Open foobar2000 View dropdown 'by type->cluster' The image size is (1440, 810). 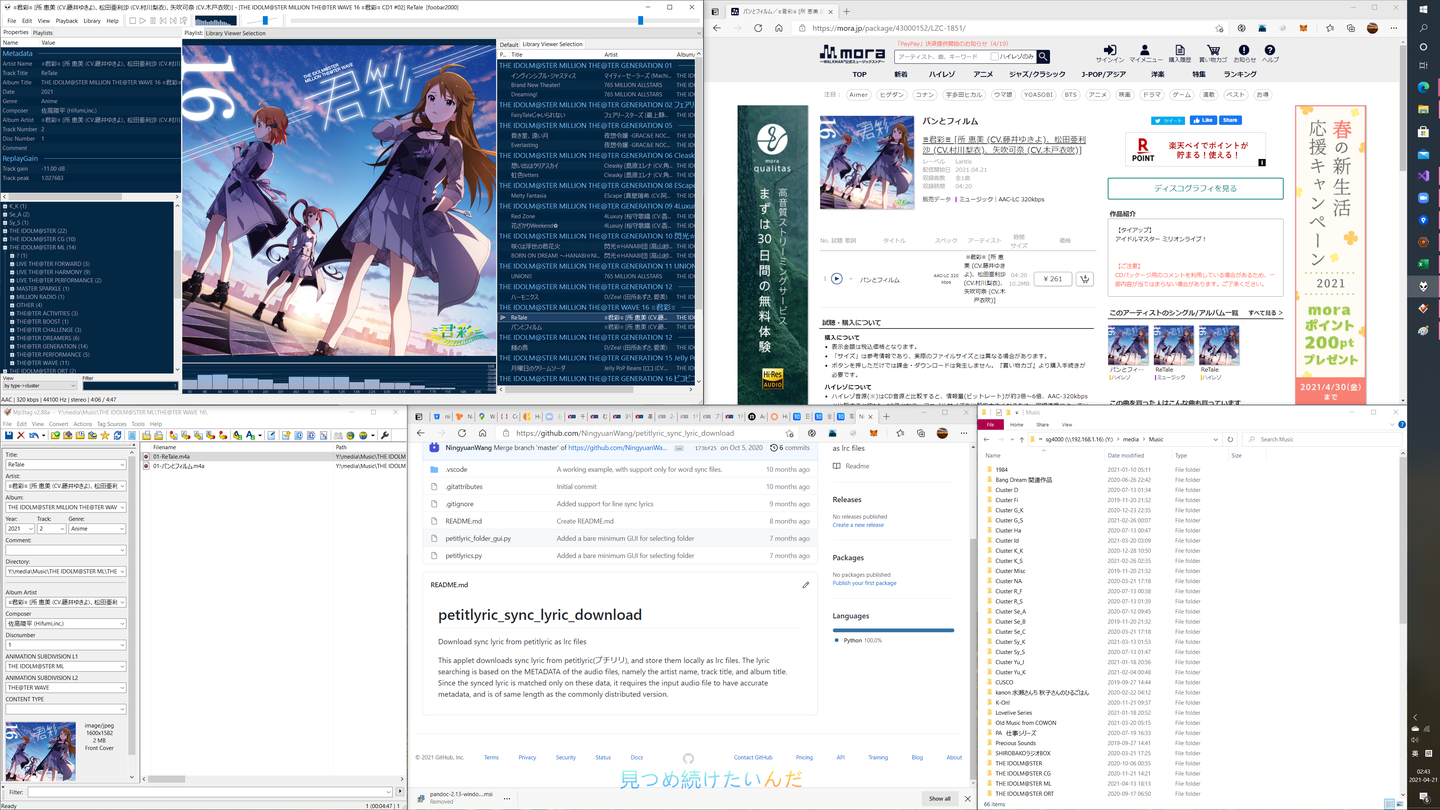click(x=41, y=385)
